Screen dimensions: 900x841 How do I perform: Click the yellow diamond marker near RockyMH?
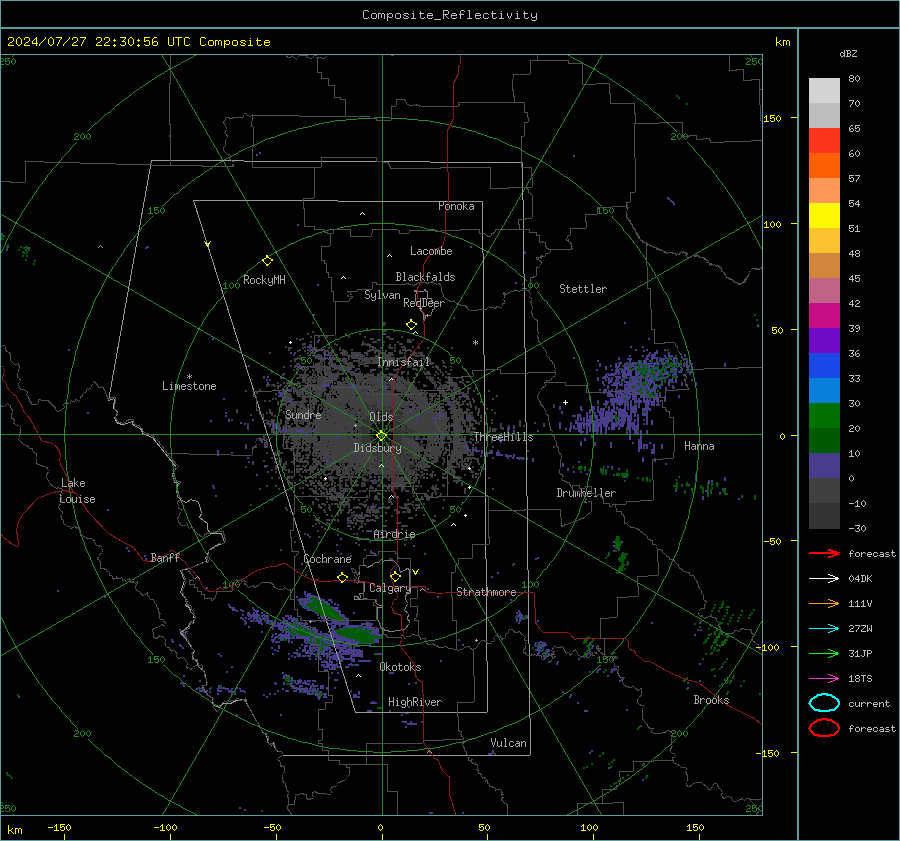[267, 261]
